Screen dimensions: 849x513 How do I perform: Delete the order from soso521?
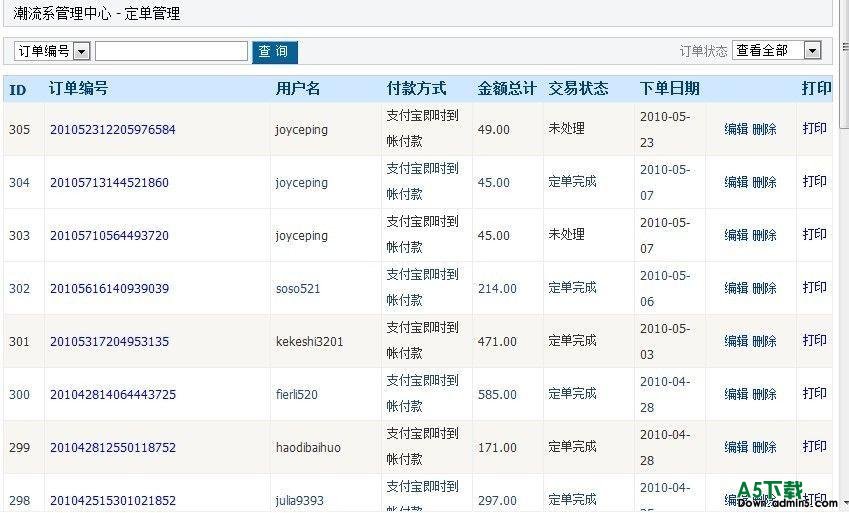[764, 288]
